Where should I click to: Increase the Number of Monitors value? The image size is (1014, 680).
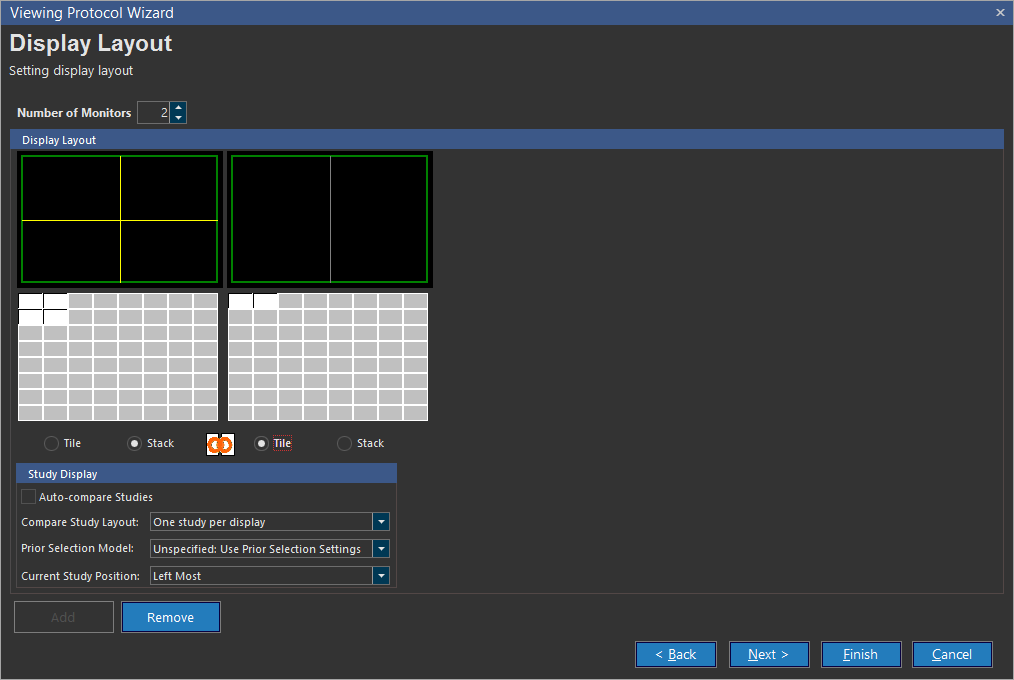(178, 107)
